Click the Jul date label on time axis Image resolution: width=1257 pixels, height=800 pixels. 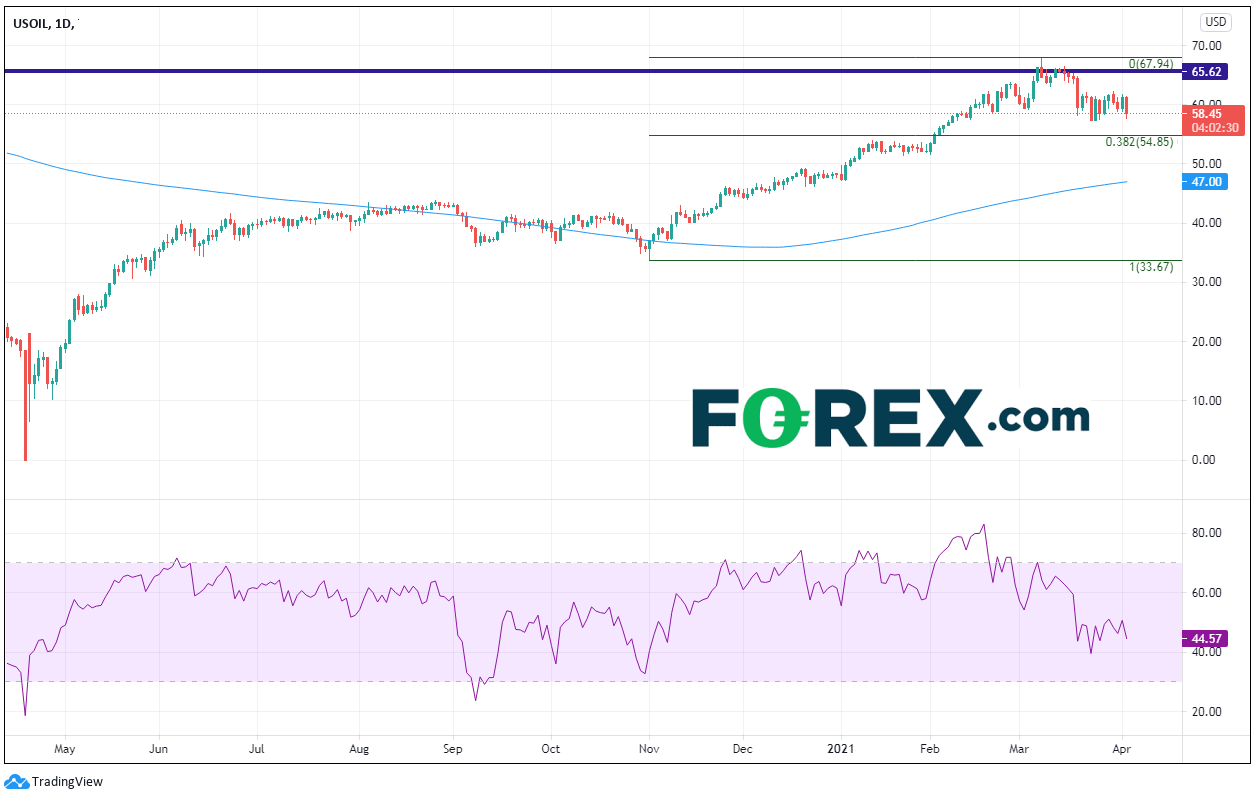coord(257,747)
